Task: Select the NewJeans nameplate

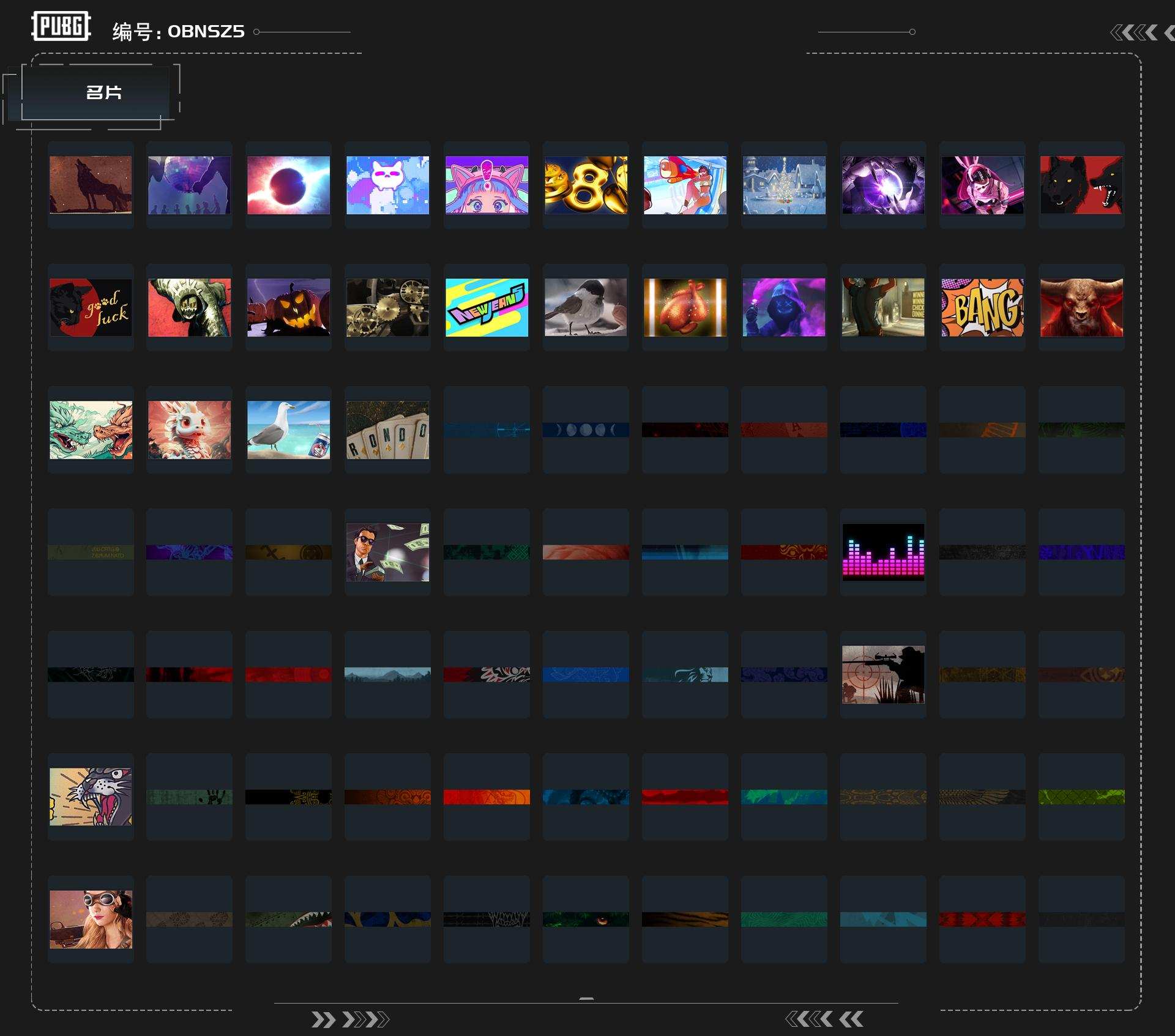Action: tap(487, 307)
